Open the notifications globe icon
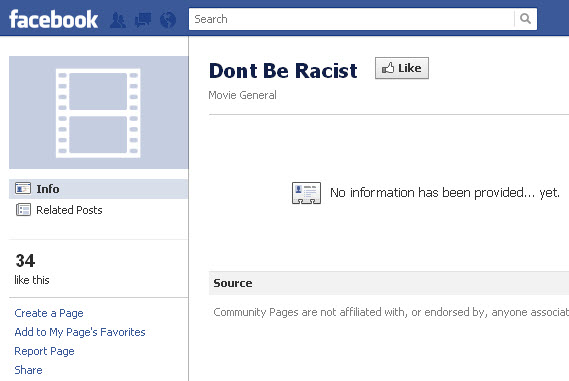The width and height of the screenshot is (569, 381). click(x=168, y=20)
